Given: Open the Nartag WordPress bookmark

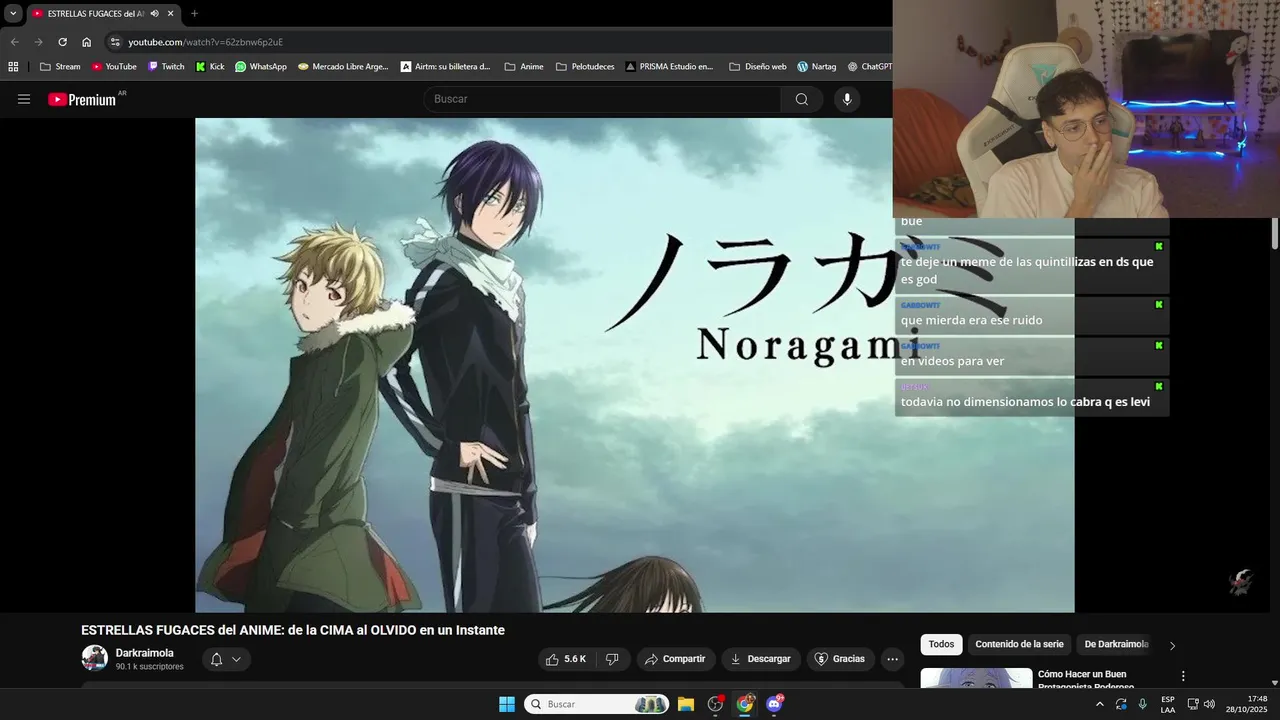Looking at the screenshot, I should (816, 67).
